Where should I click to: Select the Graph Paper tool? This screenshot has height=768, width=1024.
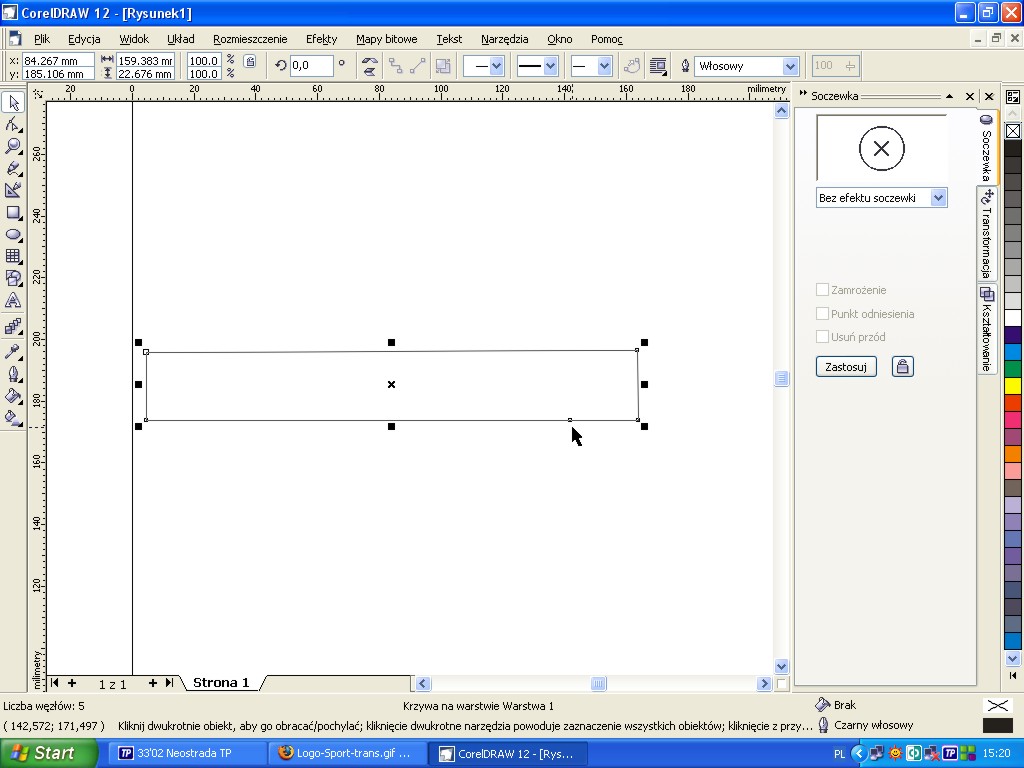[13, 256]
